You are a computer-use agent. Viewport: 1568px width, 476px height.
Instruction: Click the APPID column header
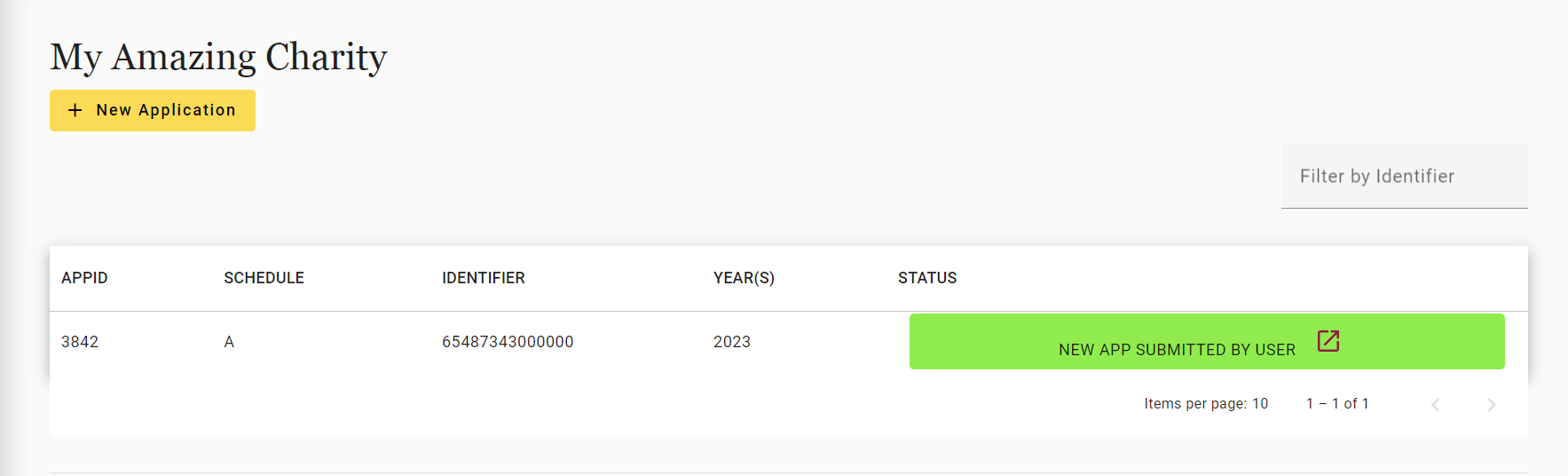tap(84, 278)
